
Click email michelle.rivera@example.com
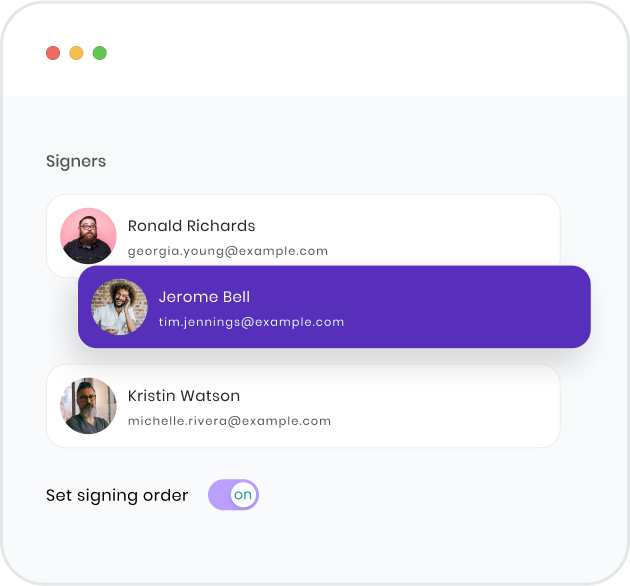229,421
